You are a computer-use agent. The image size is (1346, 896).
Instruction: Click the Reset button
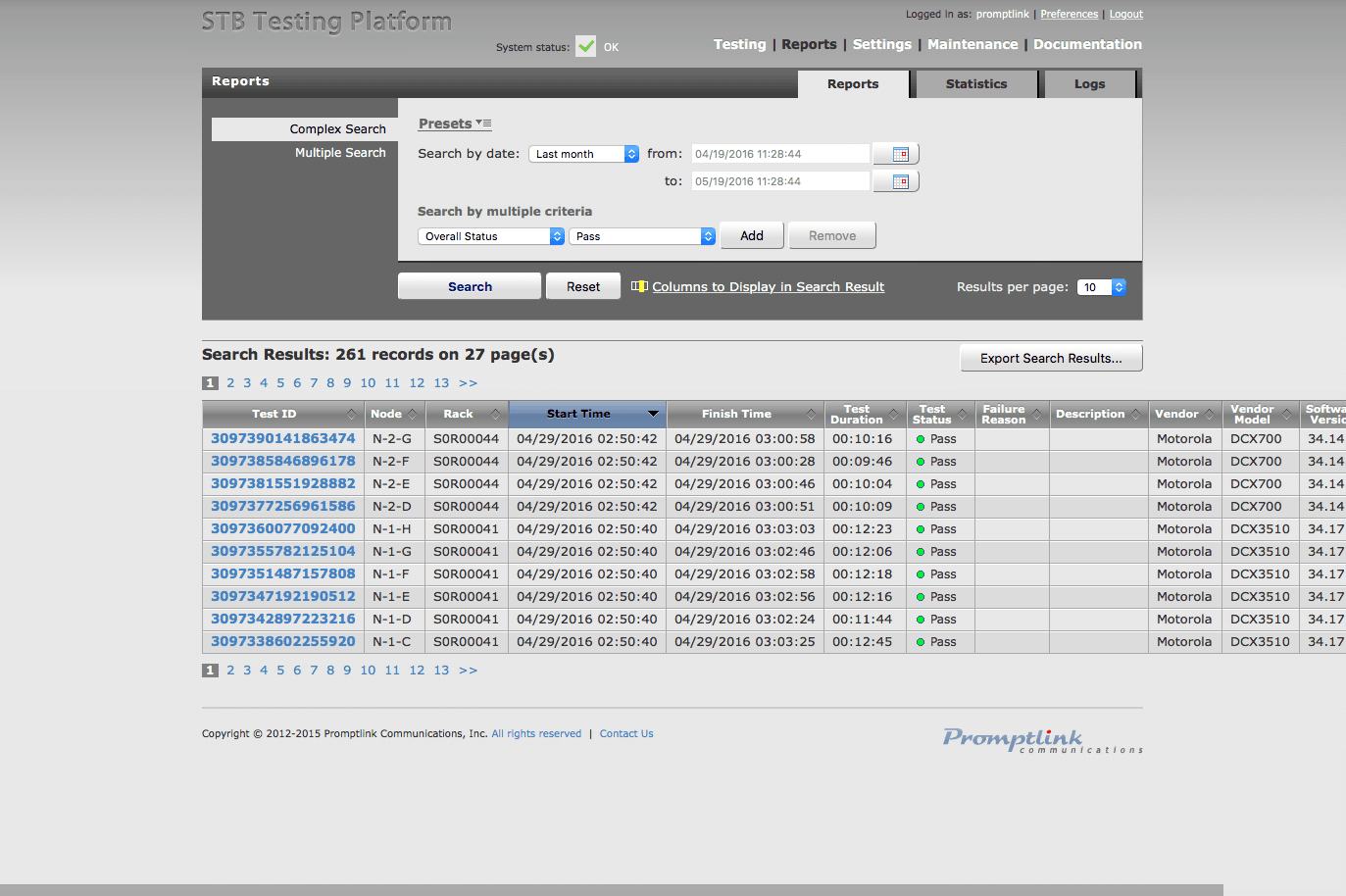click(583, 286)
